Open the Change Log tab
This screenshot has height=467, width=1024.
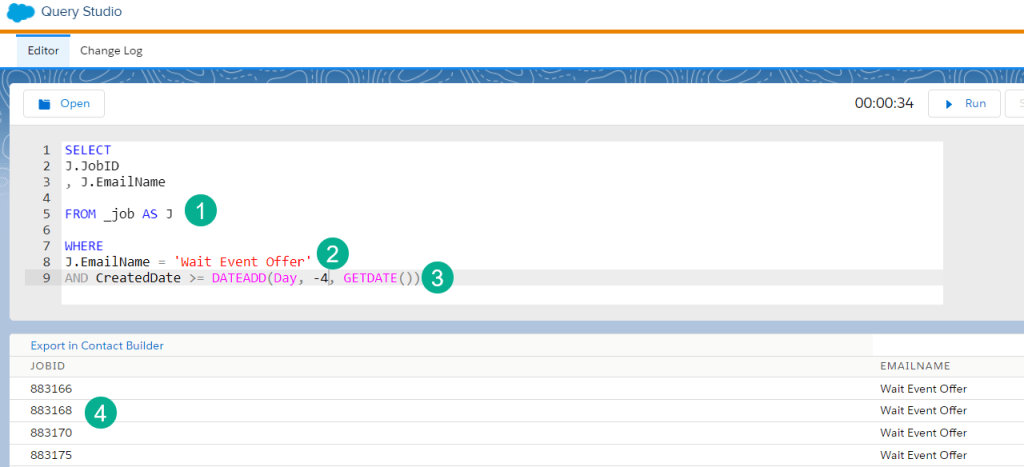coord(111,50)
